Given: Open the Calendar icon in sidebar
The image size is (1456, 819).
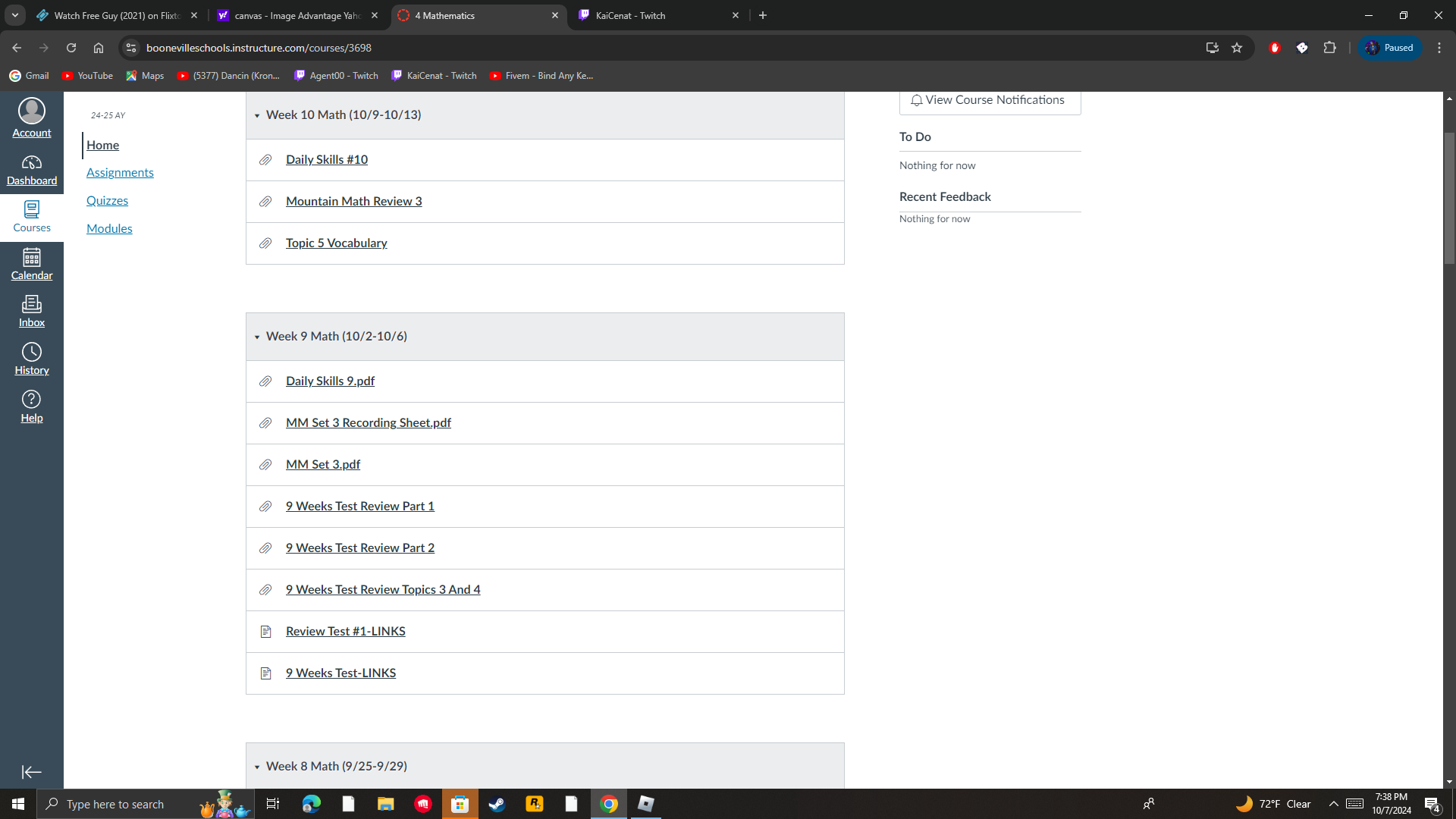Looking at the screenshot, I should [31, 258].
